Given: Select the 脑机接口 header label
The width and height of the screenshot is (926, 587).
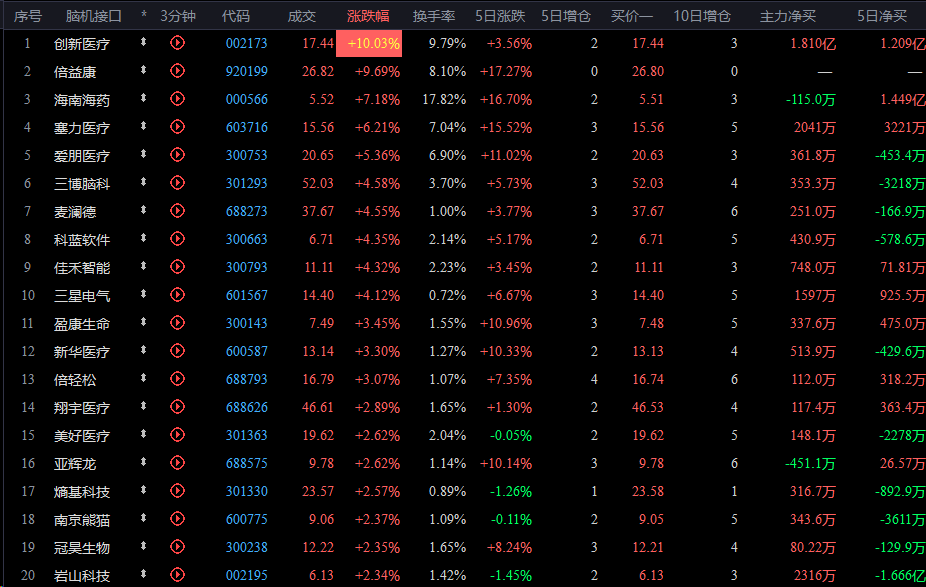Looking at the screenshot, I should tap(93, 16).
